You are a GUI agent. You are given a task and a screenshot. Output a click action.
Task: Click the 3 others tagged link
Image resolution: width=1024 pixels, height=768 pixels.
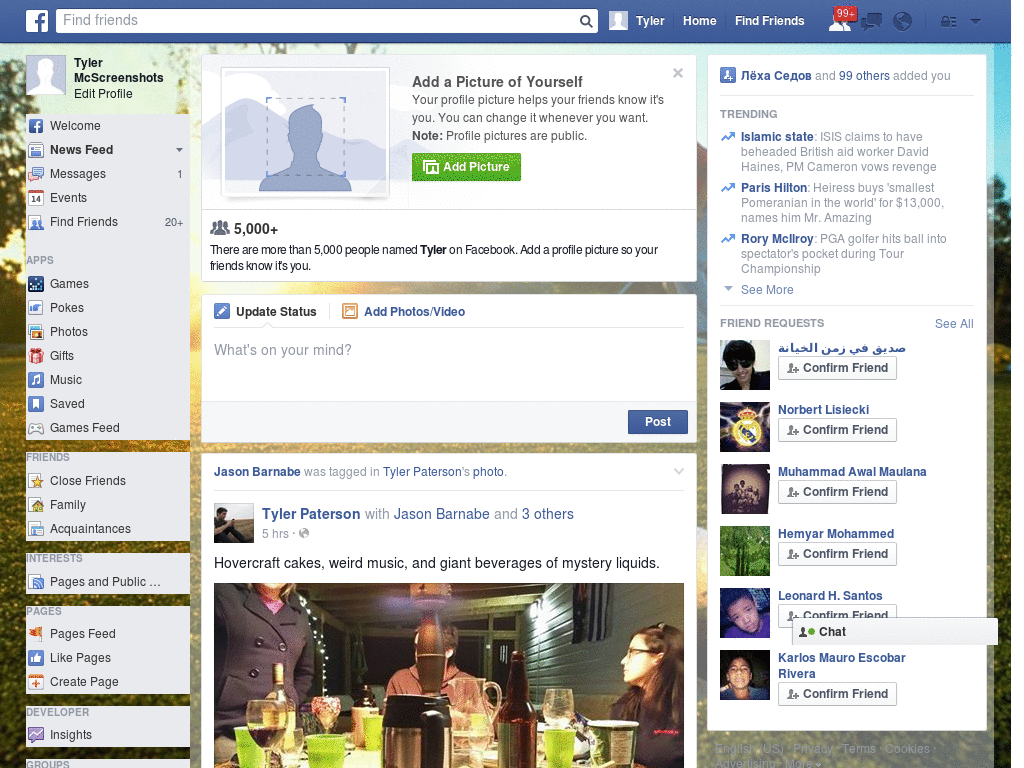point(547,514)
